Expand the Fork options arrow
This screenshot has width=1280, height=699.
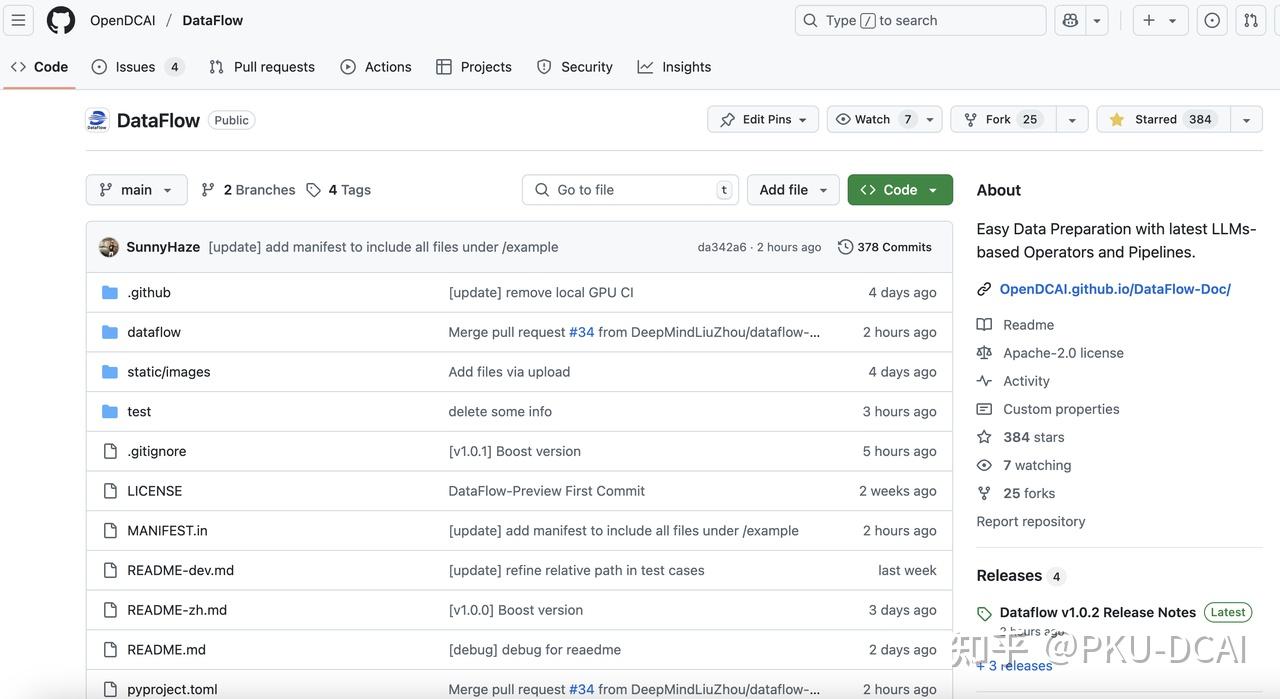click(x=1072, y=120)
